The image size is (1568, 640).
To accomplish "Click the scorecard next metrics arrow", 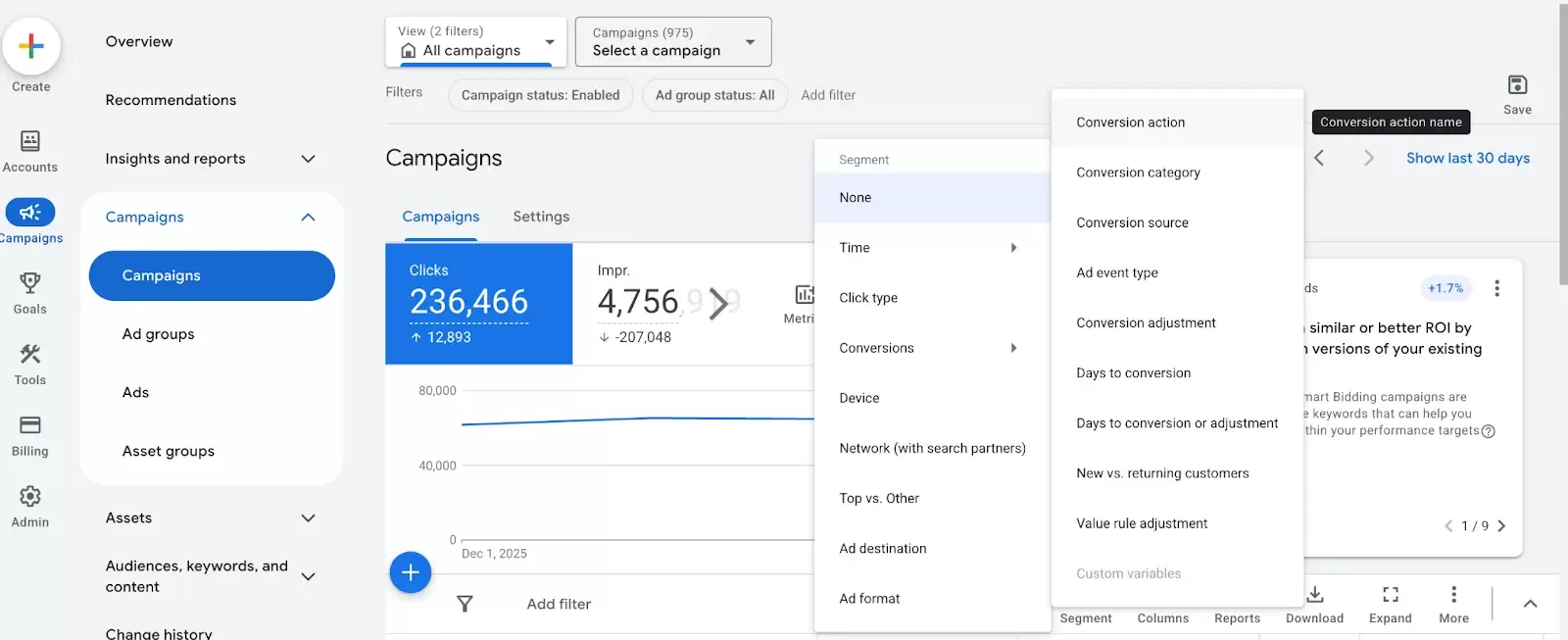I will [x=719, y=303].
